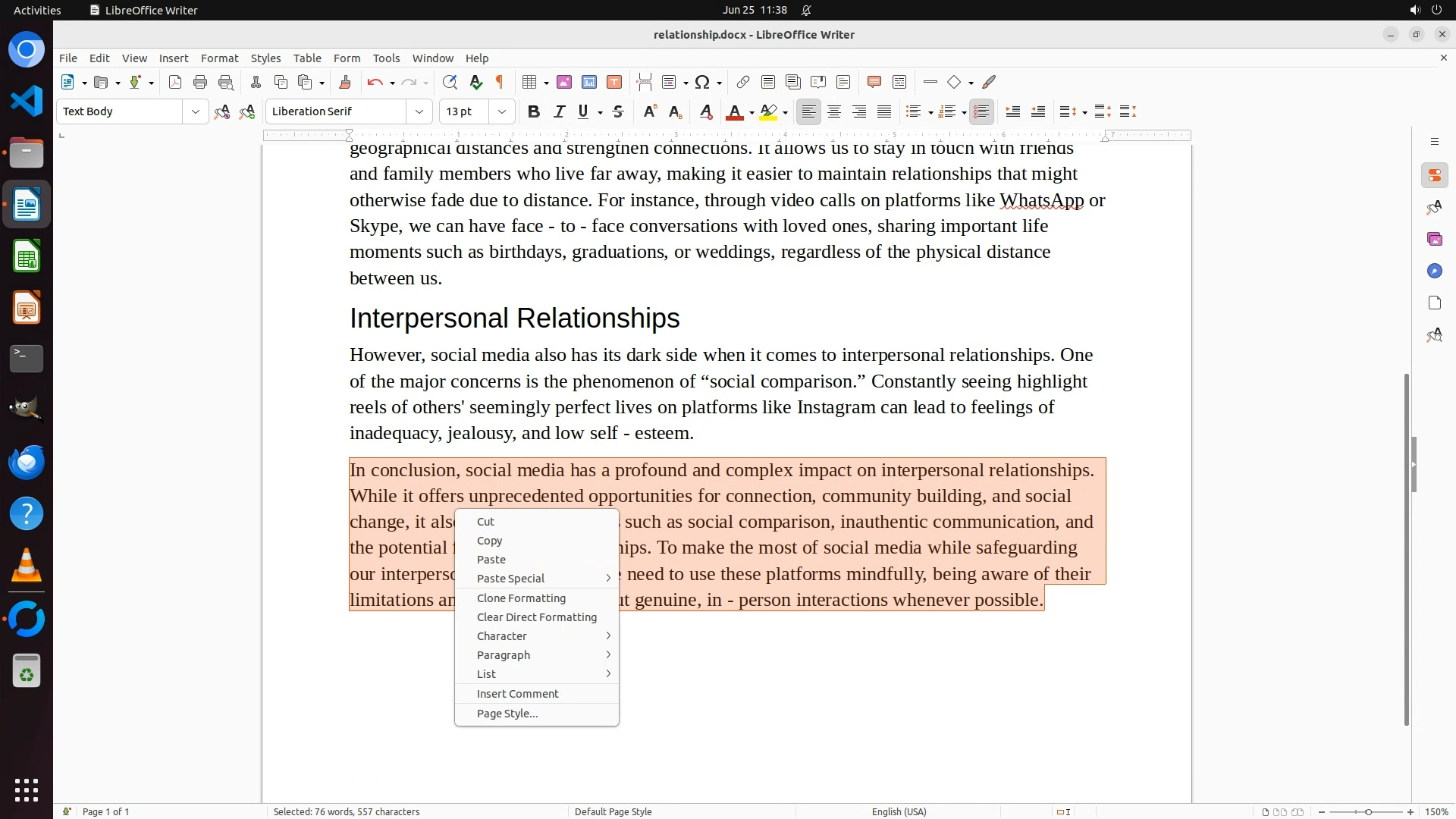Viewport: 1456px width, 819px height.
Task: Open the Sidebar Gallery panel icon
Action: 1434,239
